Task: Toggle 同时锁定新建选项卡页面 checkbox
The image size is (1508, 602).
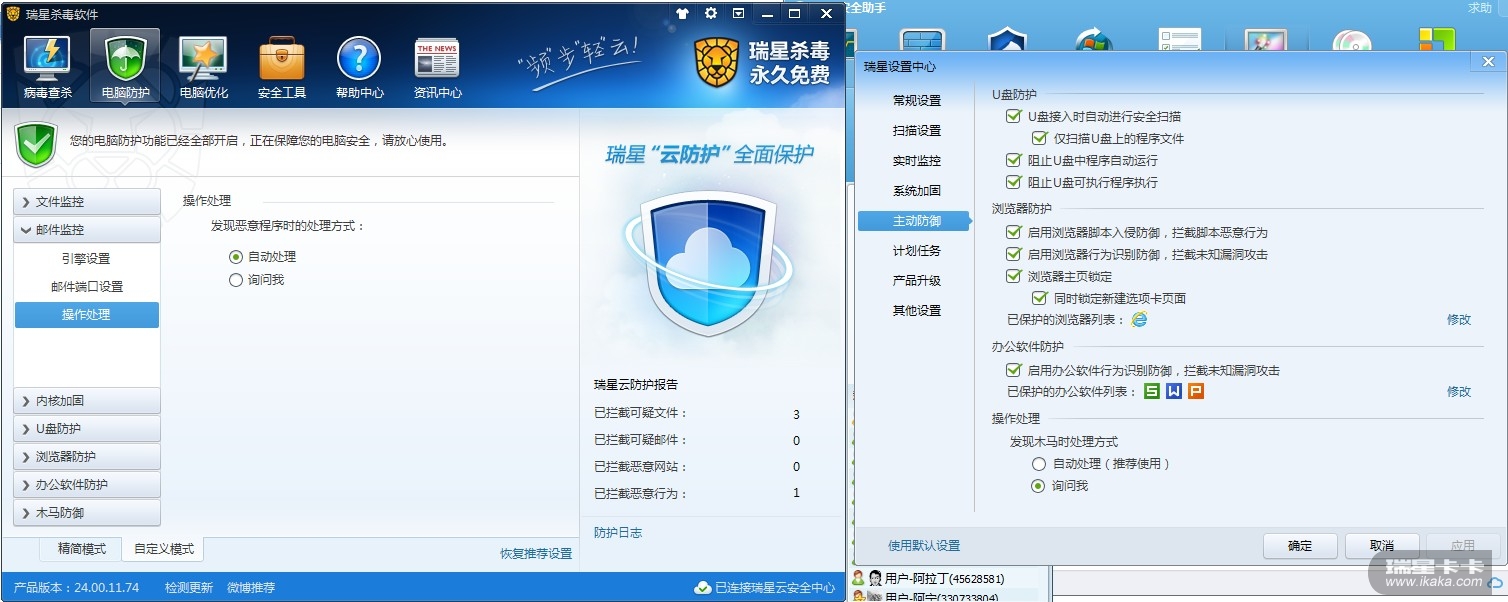Action: [1039, 298]
